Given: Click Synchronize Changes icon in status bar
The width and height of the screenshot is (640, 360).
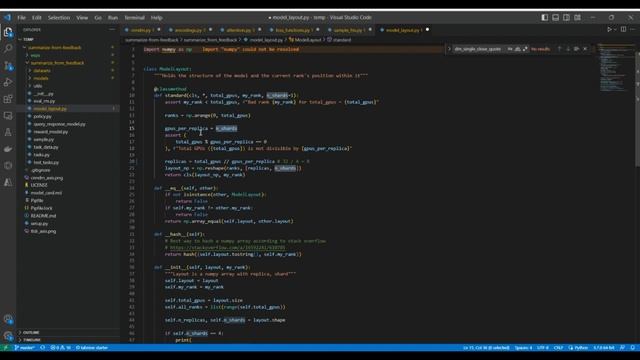Looking at the screenshot, I should (x=42, y=348).
